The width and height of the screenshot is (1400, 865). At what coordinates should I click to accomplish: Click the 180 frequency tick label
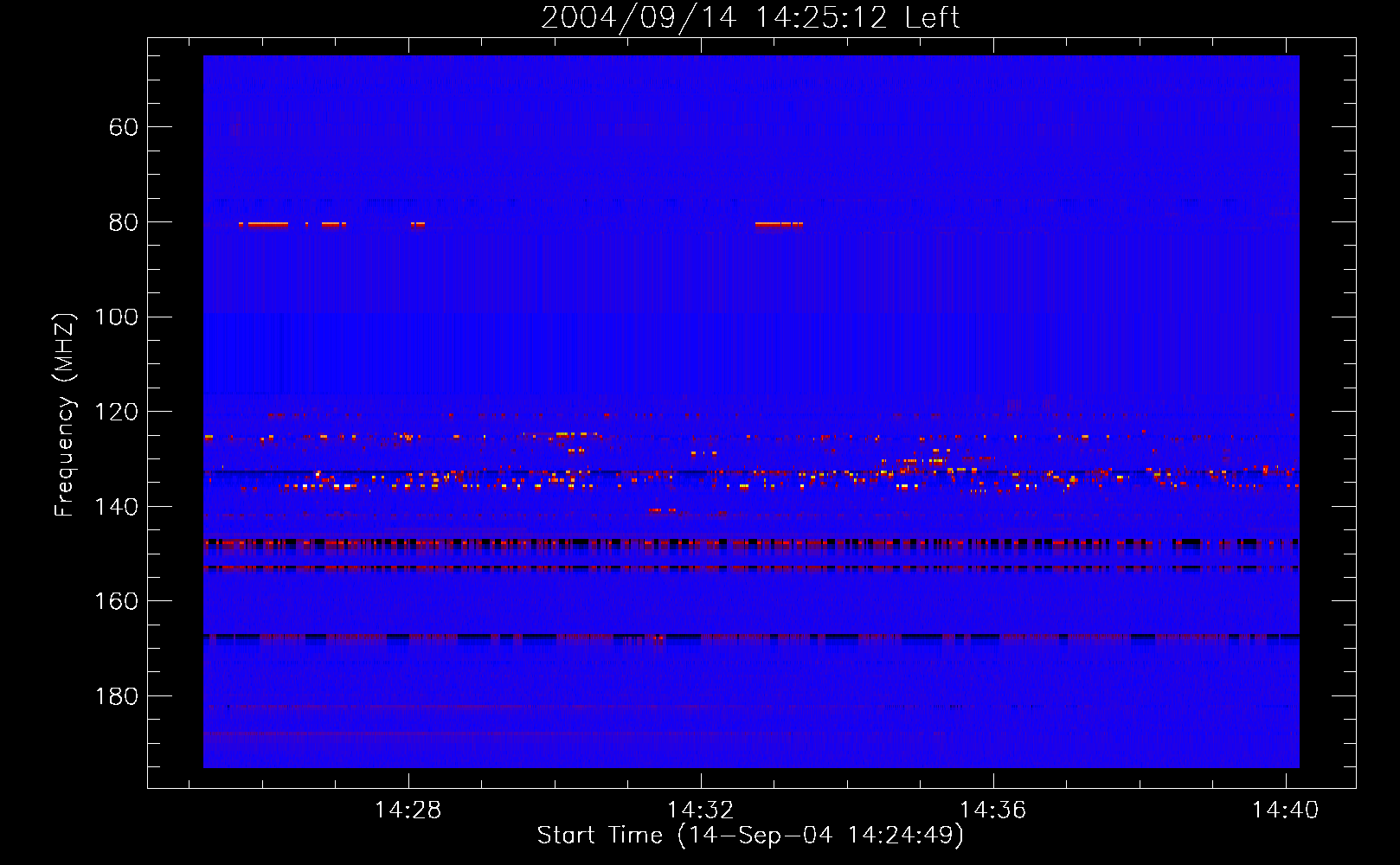click(x=116, y=697)
